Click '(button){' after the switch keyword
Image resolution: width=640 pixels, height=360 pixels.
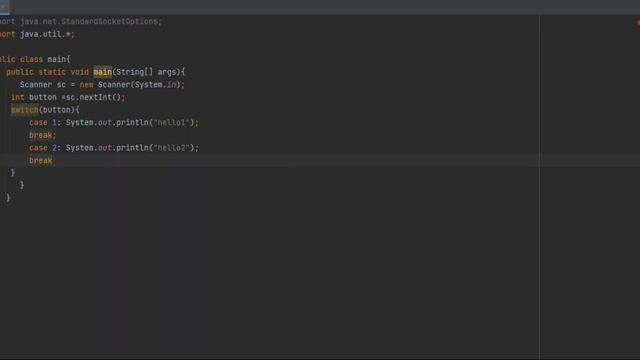tap(59, 110)
